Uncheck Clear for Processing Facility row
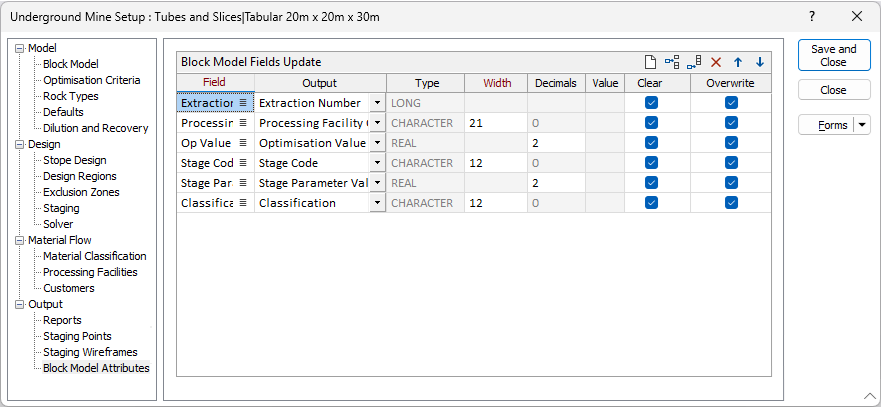 pyautogui.click(x=652, y=122)
